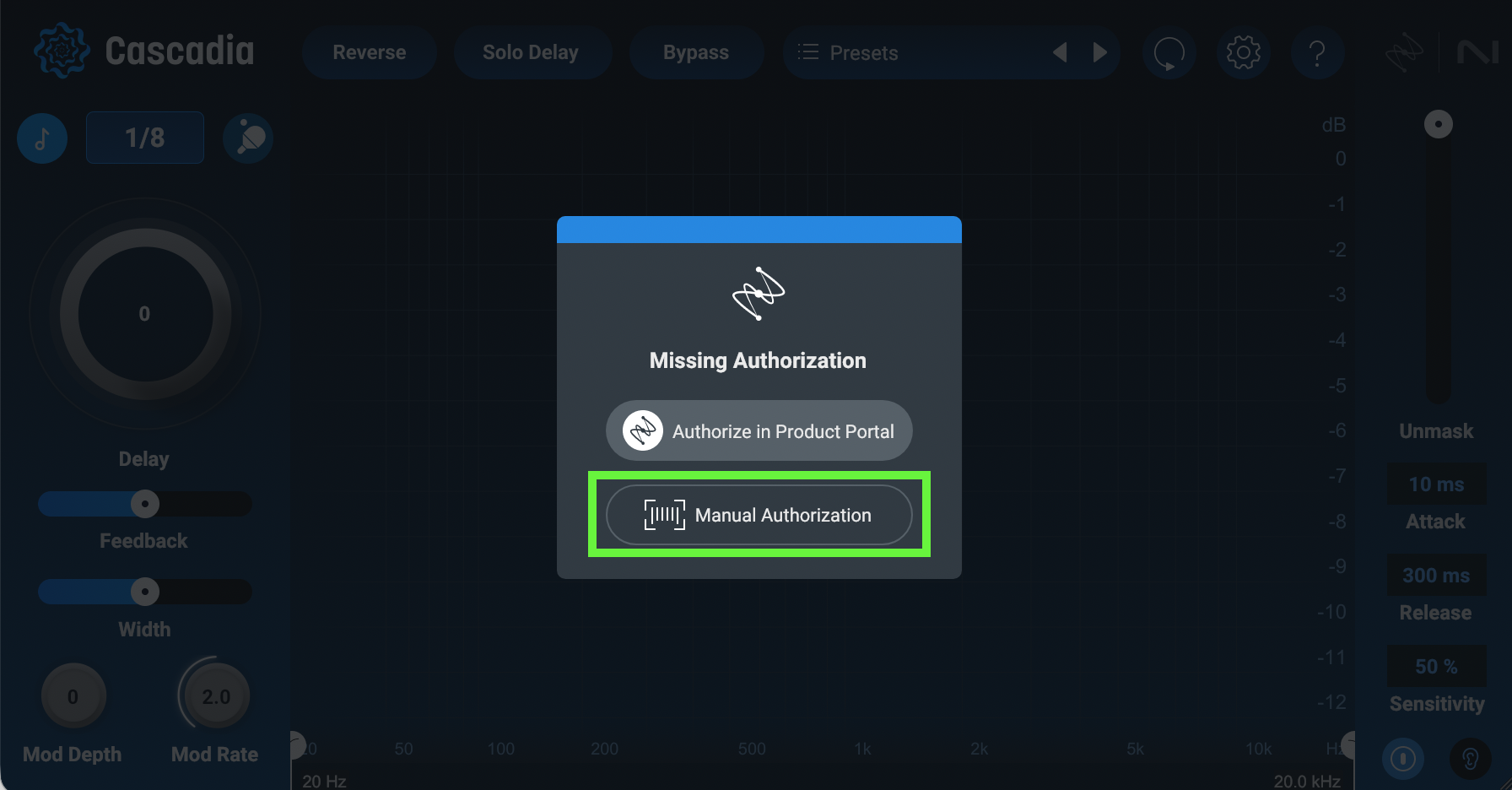Toggle the unmask power icon under Sensitivity

point(1403,759)
